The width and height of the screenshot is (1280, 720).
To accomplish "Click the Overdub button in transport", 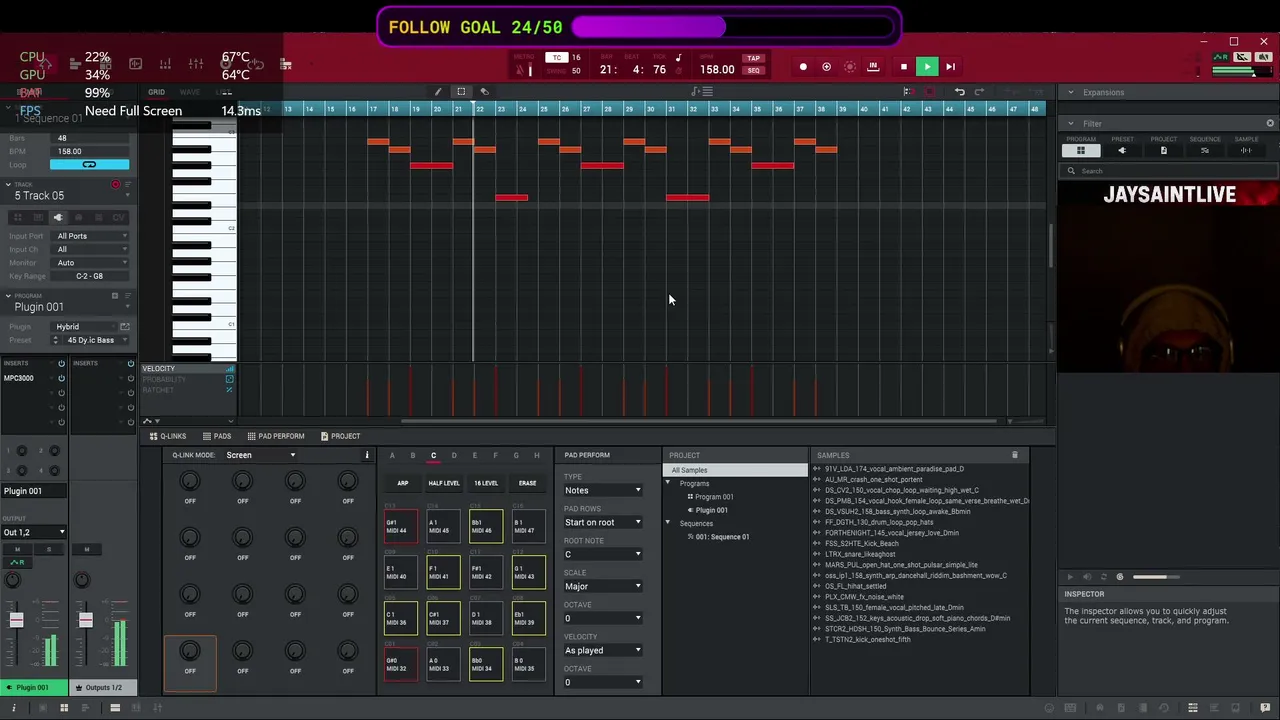I will pyautogui.click(x=826, y=67).
